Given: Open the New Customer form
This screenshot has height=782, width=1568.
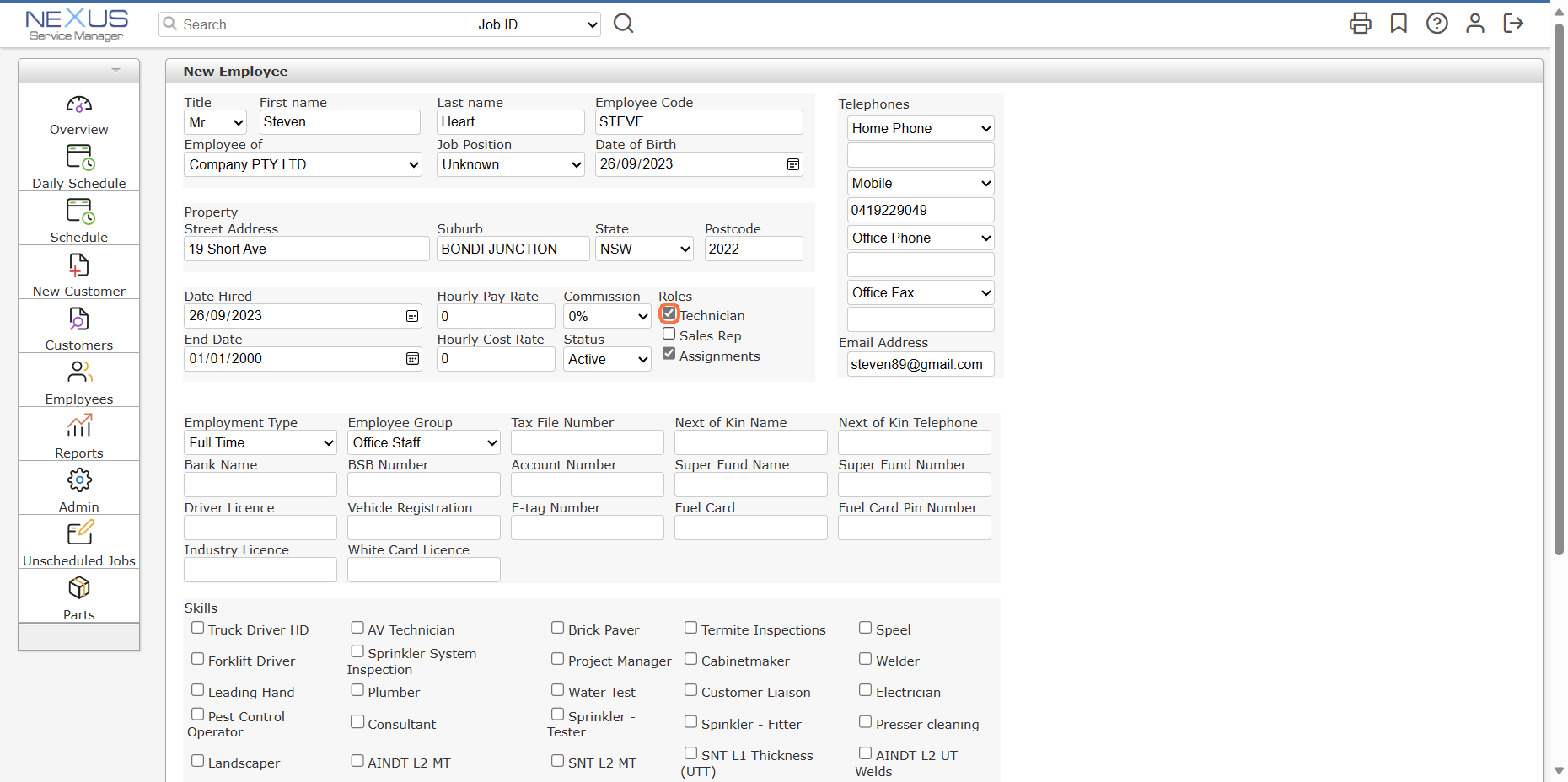Looking at the screenshot, I should (x=78, y=272).
